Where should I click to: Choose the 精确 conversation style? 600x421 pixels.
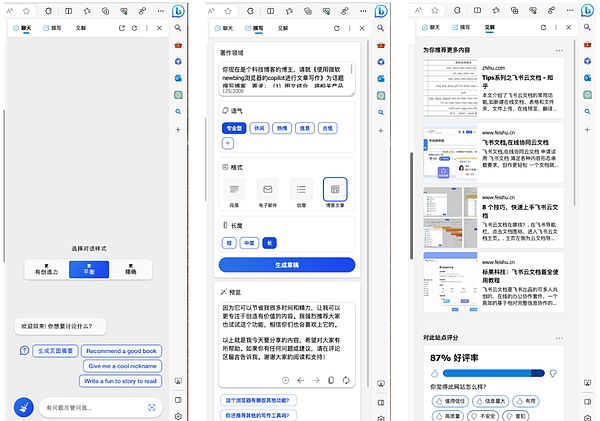coord(131,268)
